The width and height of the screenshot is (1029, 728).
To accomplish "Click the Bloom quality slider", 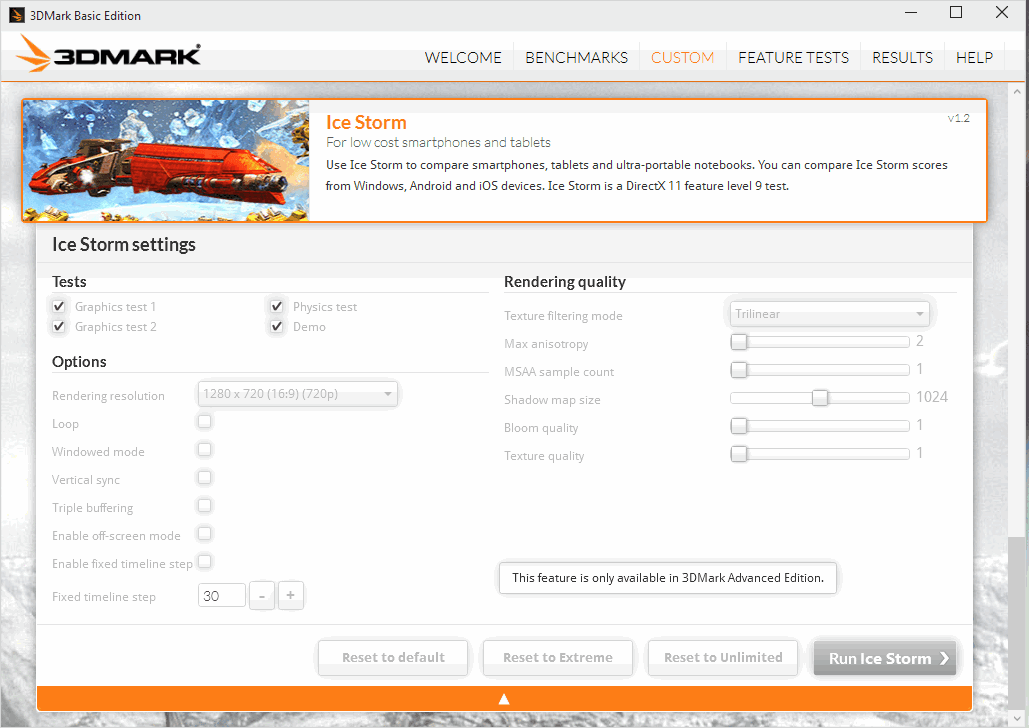I will [820, 426].
